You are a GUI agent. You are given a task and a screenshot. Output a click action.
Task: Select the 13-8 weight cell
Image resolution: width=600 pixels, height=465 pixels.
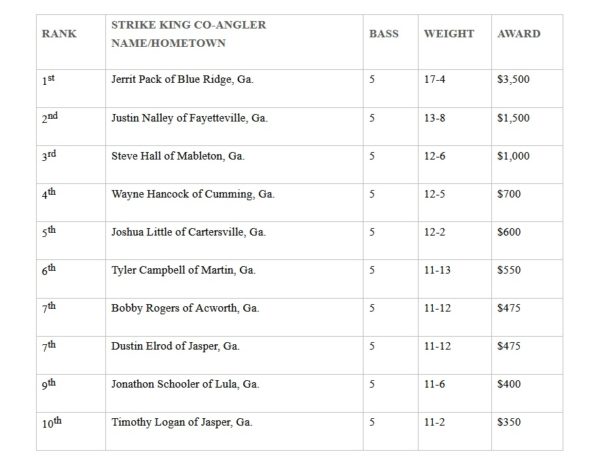click(x=435, y=118)
